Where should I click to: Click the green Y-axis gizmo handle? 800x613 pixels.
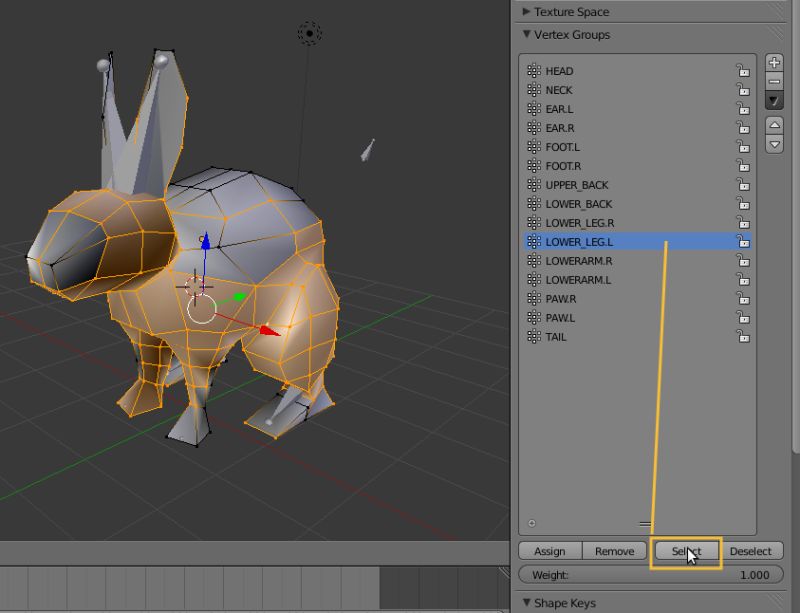tap(238, 295)
